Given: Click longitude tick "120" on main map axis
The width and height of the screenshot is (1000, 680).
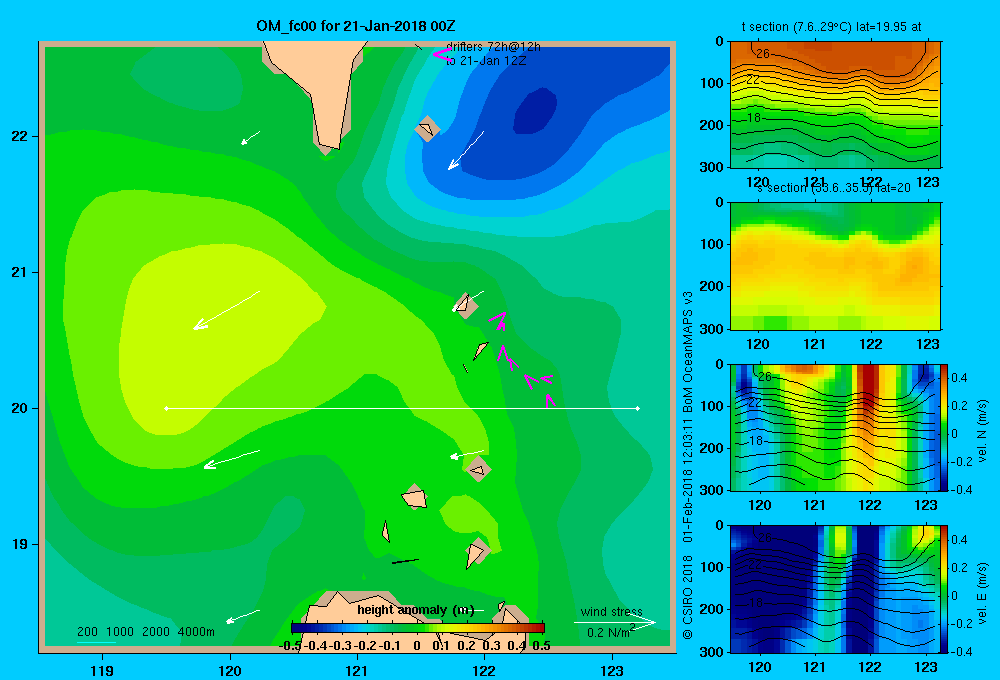Looking at the screenshot, I should coord(230,670).
